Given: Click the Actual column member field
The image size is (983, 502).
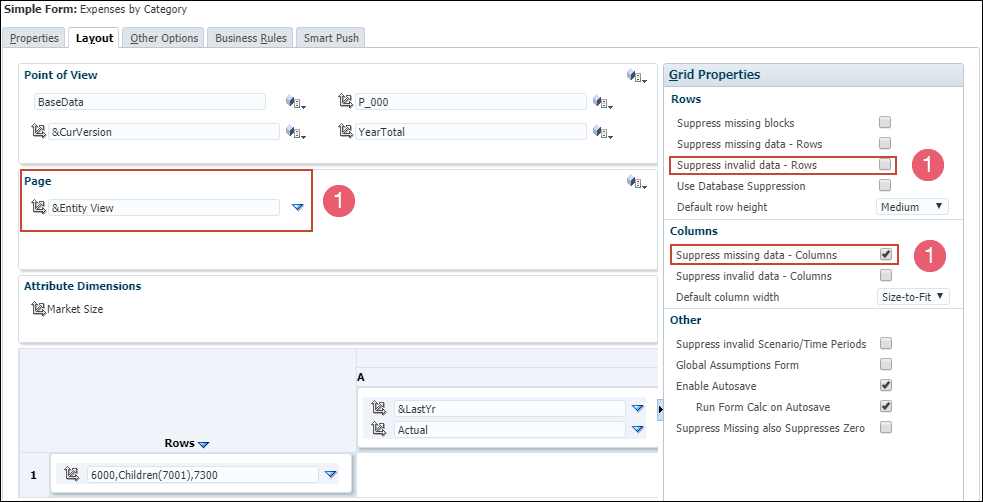Looking at the screenshot, I should click(x=510, y=430).
